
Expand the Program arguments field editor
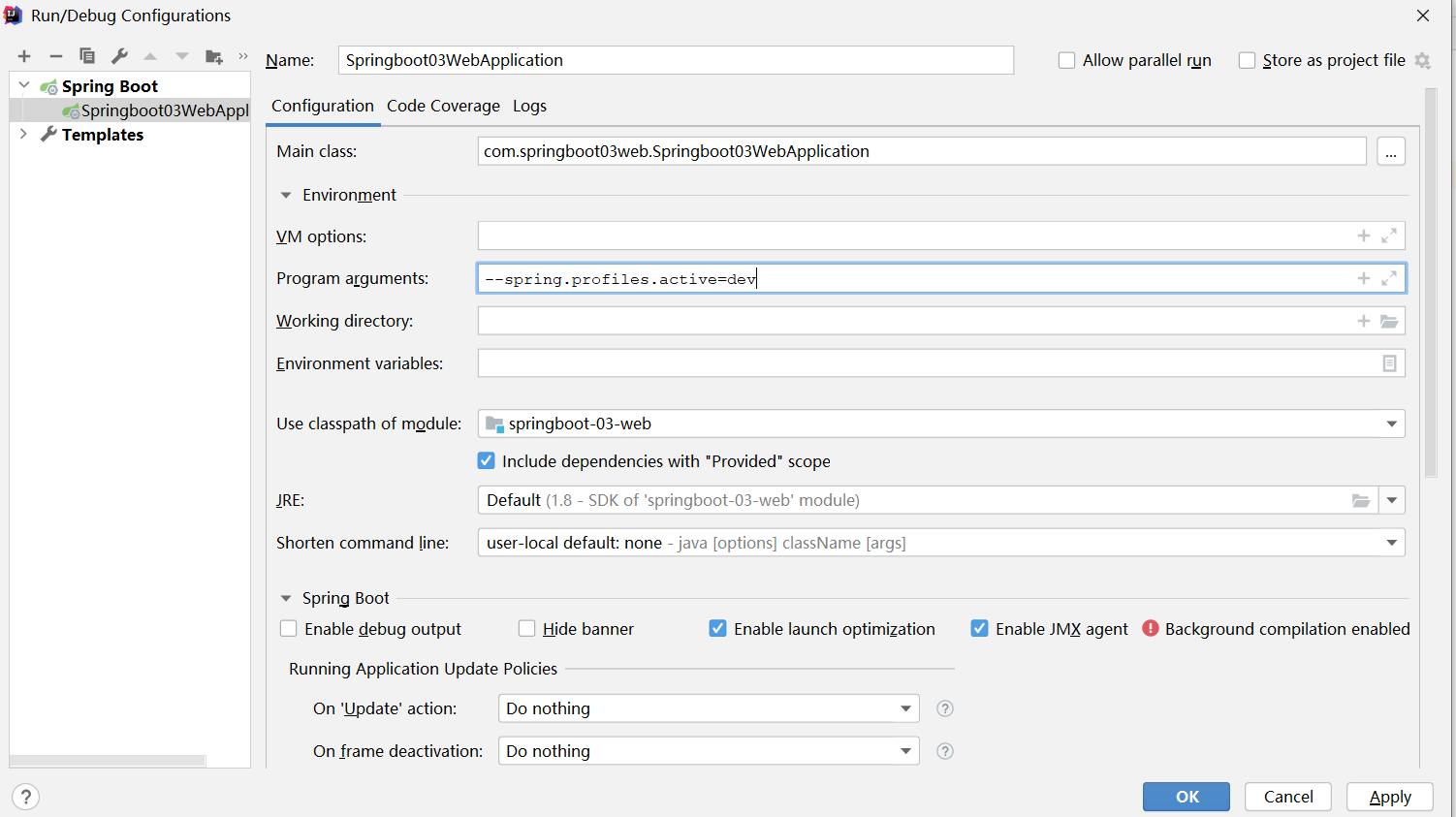(1389, 278)
